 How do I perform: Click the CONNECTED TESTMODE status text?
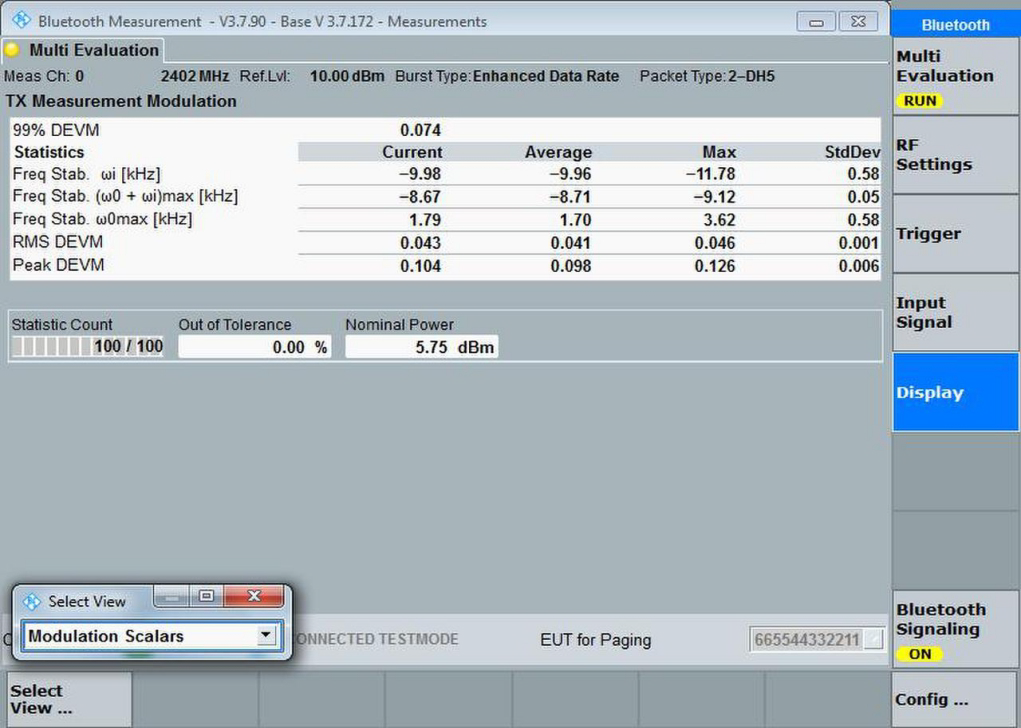point(376,639)
